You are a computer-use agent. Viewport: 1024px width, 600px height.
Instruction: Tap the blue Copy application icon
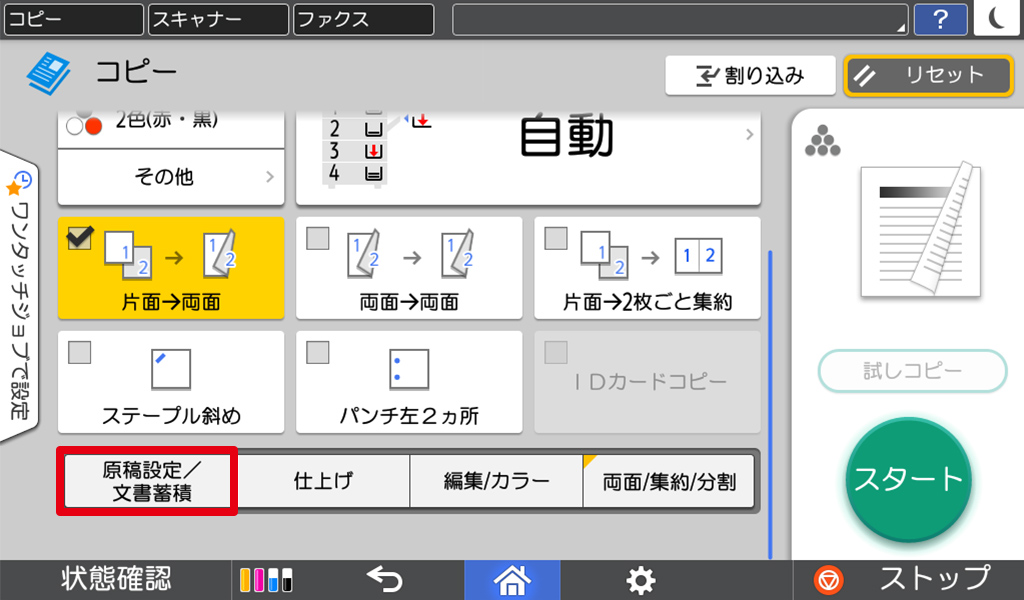coord(48,73)
